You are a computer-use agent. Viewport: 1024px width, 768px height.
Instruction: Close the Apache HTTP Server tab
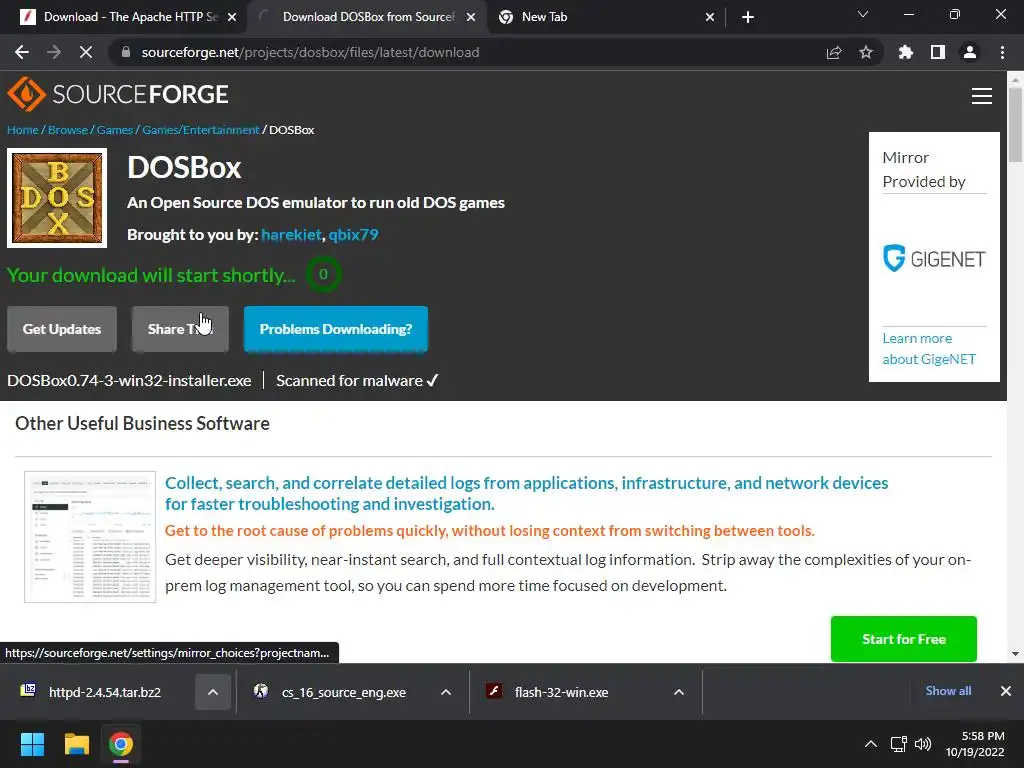coord(232,17)
